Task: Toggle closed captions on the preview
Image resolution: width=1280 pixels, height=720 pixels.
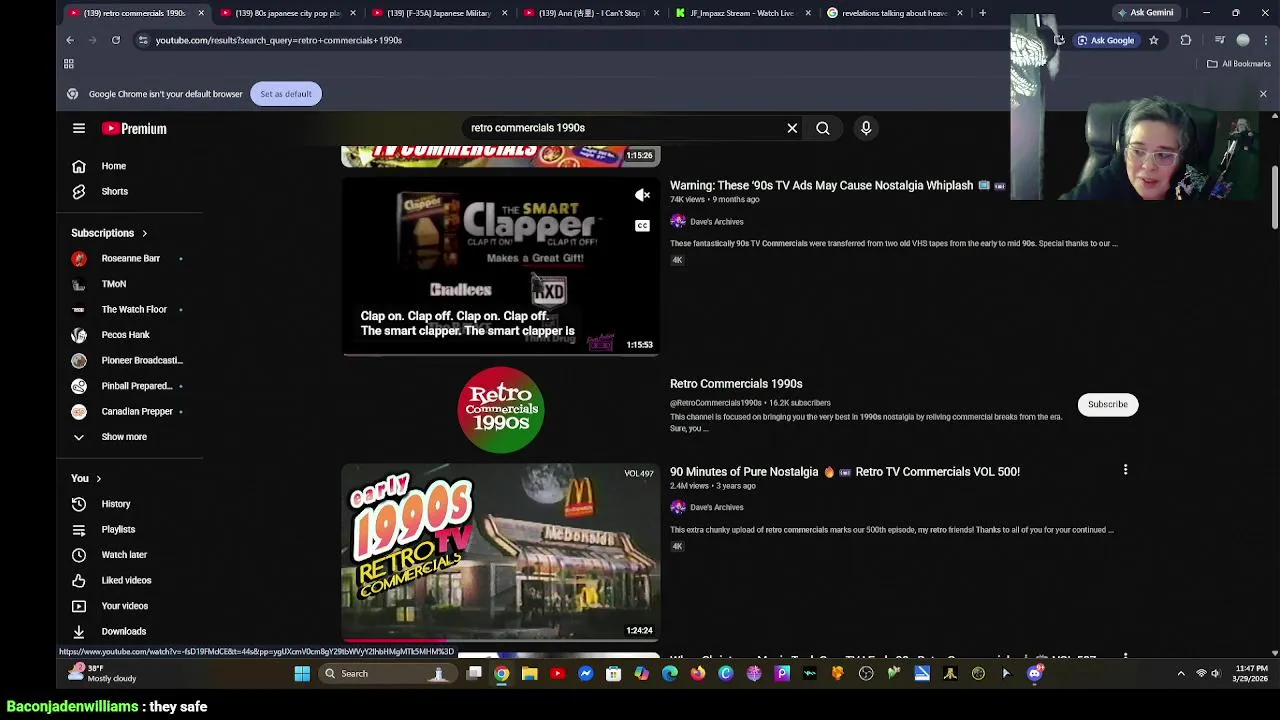Action: click(643, 225)
